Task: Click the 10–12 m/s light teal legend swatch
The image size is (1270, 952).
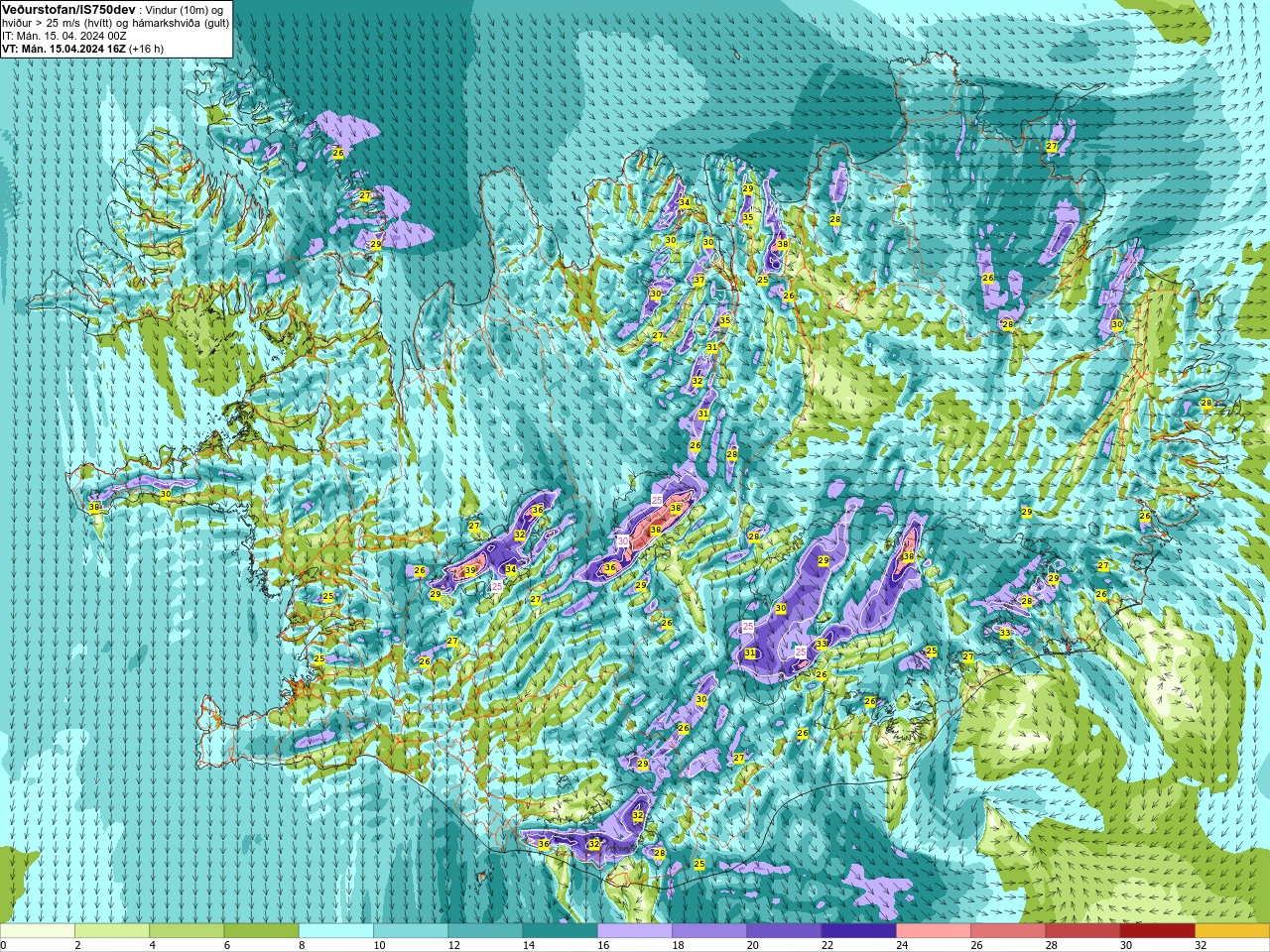Action: tap(411, 931)
